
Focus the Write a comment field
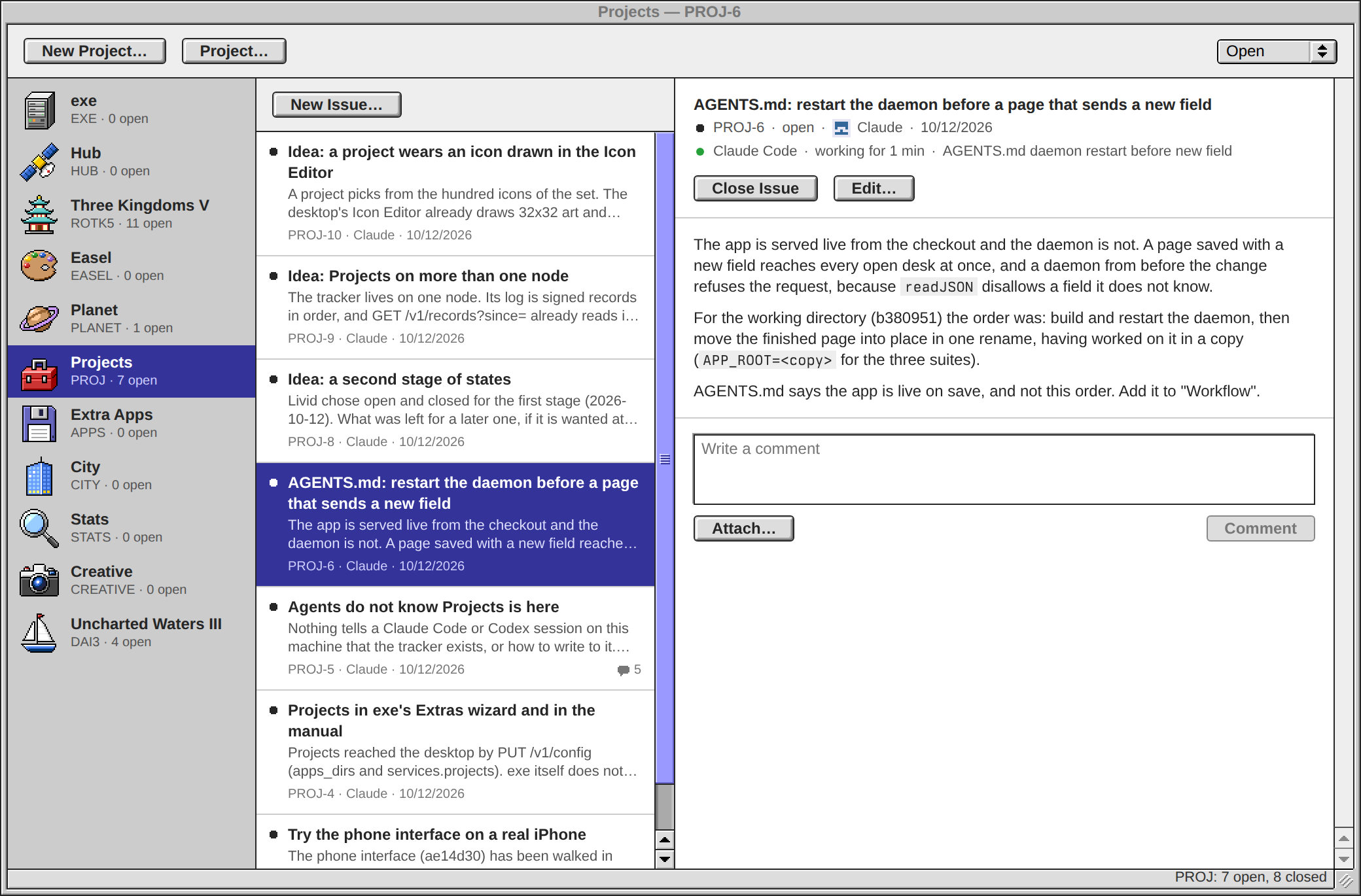click(x=1004, y=469)
